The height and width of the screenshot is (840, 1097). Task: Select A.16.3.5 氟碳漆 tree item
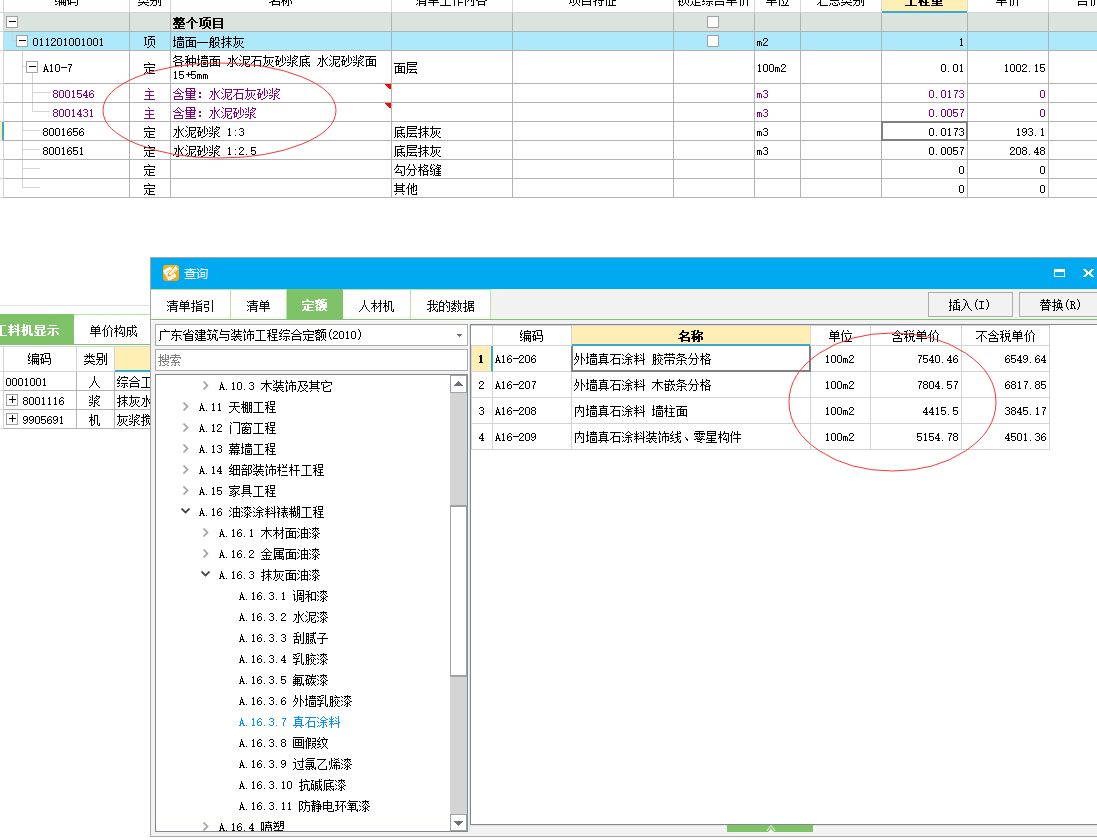point(283,680)
